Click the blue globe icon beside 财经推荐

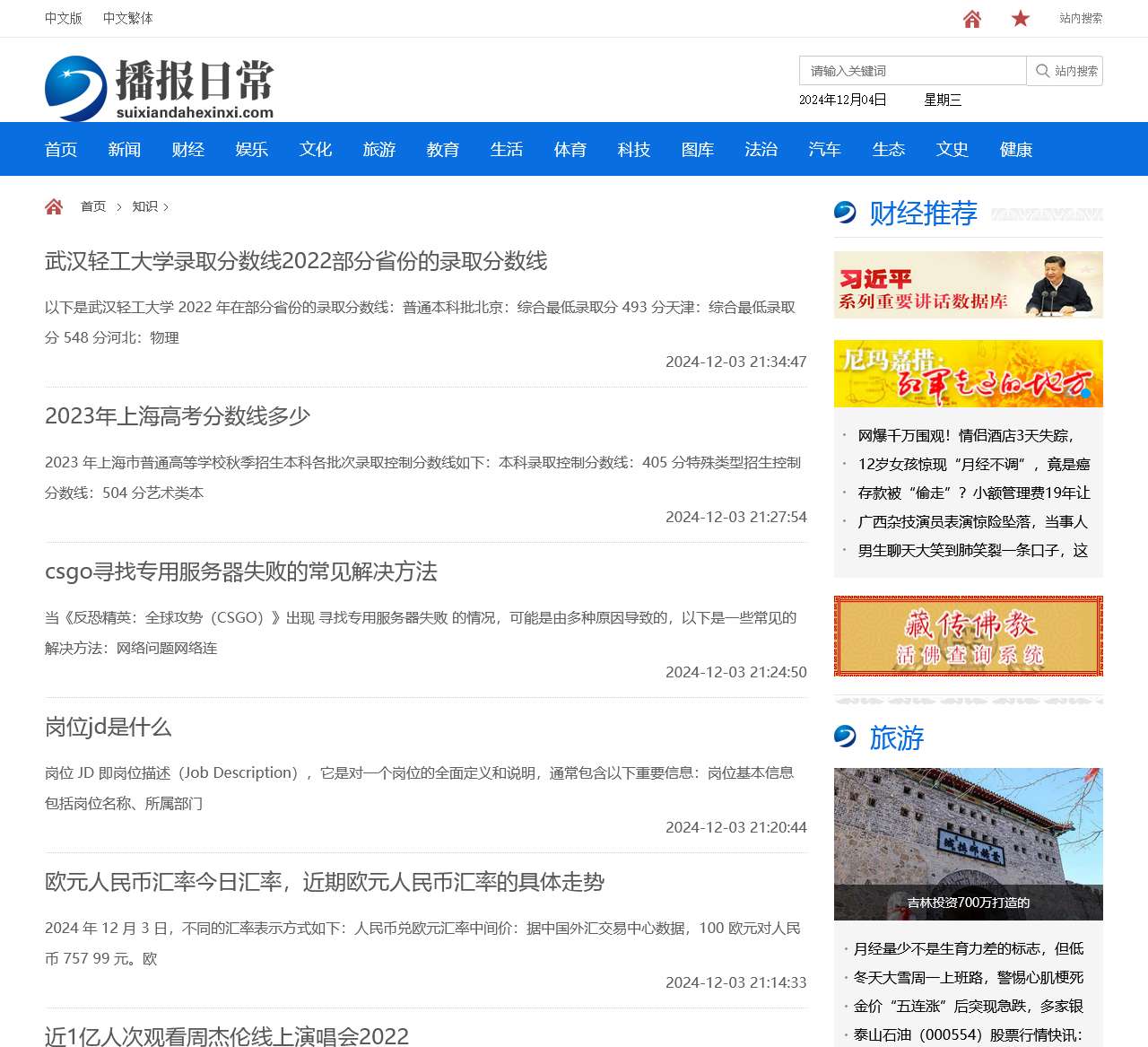click(844, 213)
